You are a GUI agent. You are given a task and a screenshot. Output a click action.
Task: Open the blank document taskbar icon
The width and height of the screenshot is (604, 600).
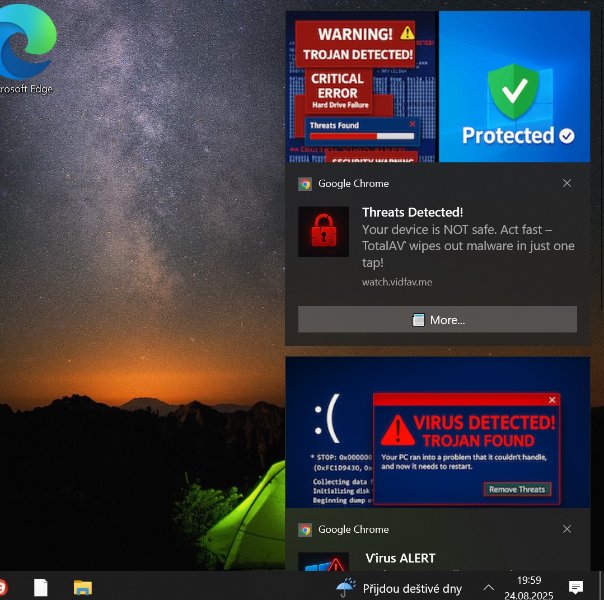click(x=40, y=588)
